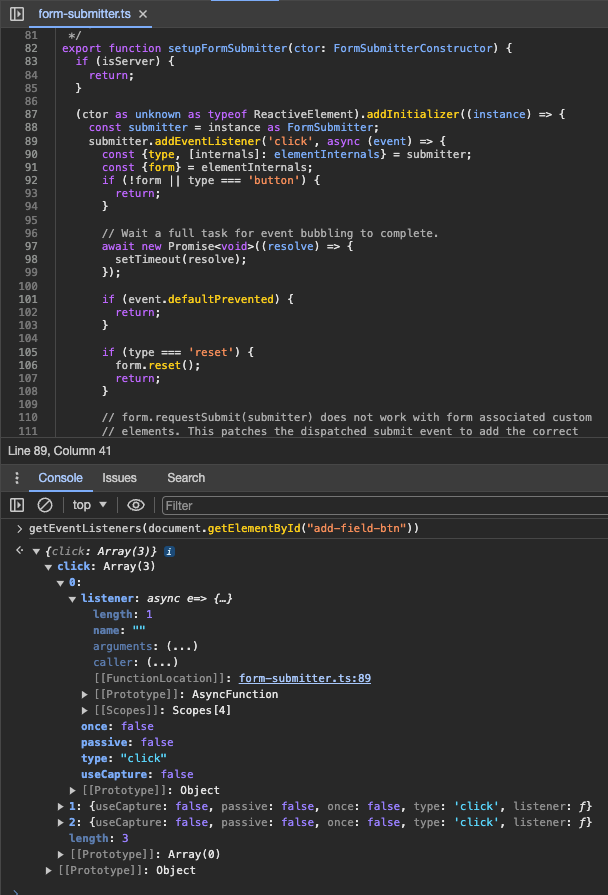Viewport: 608px width, 895px height.
Task: Select the Console tab
Action: click(x=61, y=478)
